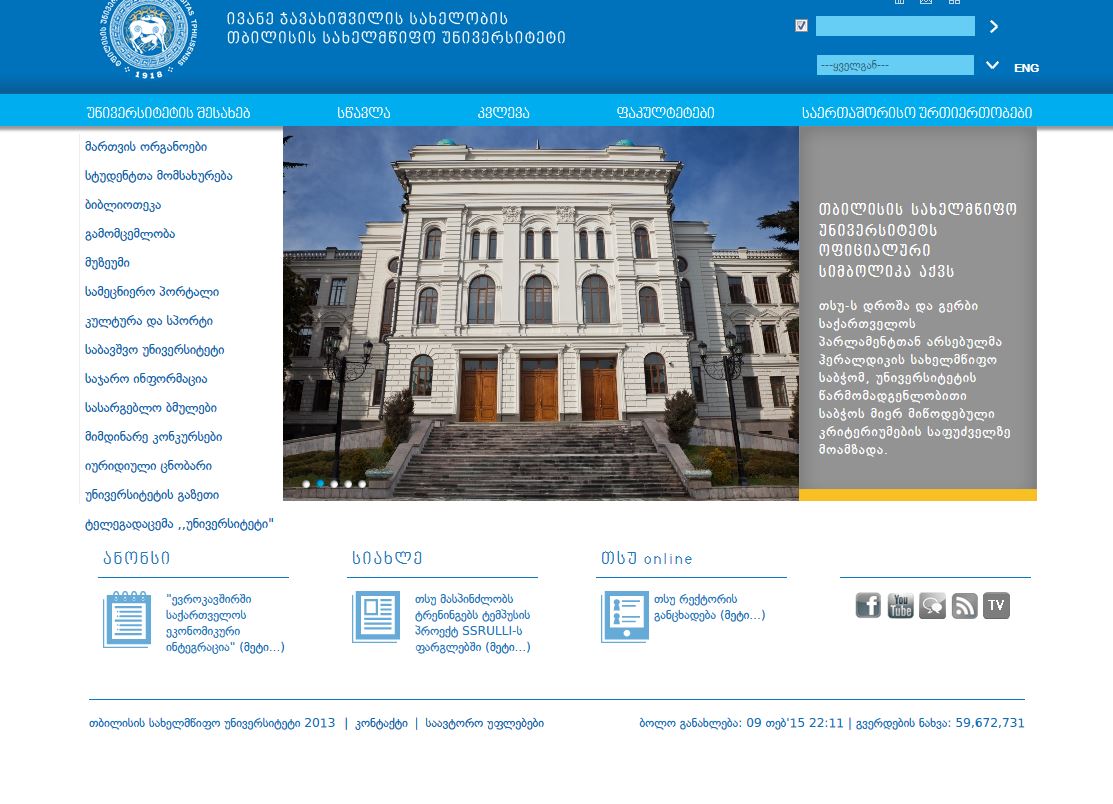Image resolution: width=1113 pixels, height=804 pixels.
Task: Click the notepad icon under ანონსი
Action: coord(127,619)
